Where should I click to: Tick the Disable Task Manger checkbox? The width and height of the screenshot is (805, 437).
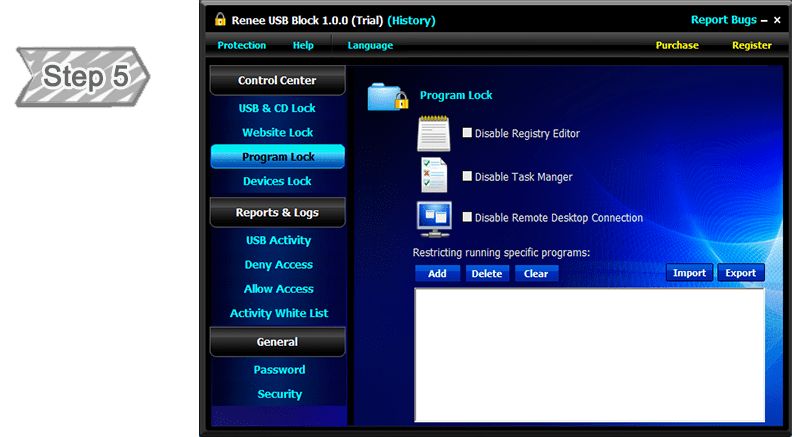point(467,176)
